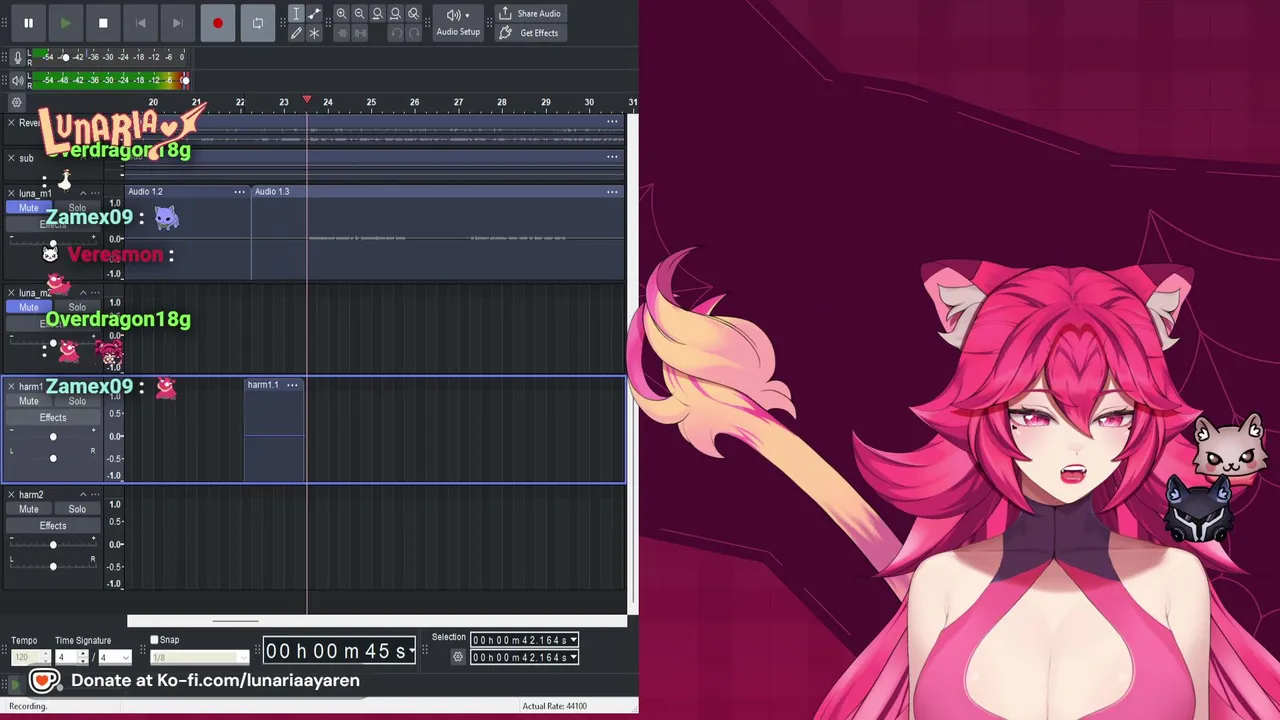
Task: Enable the Snap checkbox
Action: click(x=154, y=640)
